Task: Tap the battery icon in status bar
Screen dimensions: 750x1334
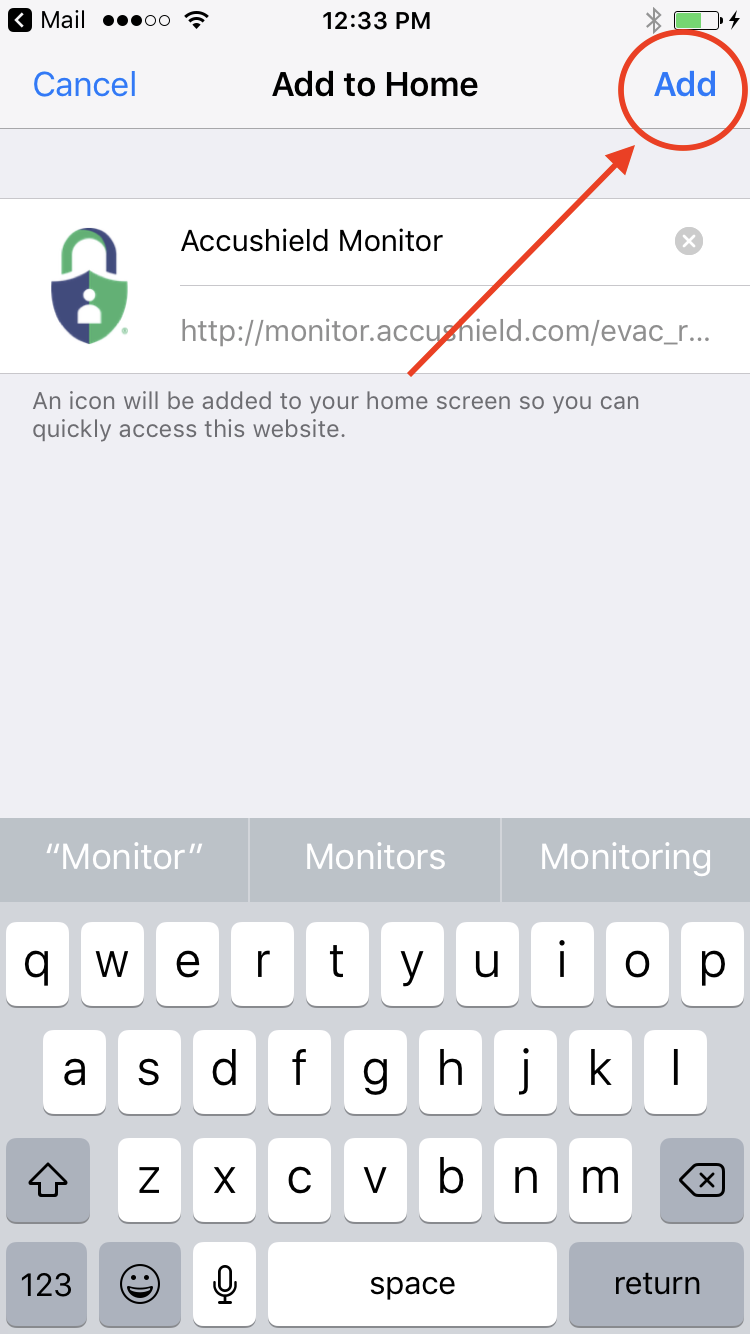Action: coord(698,20)
